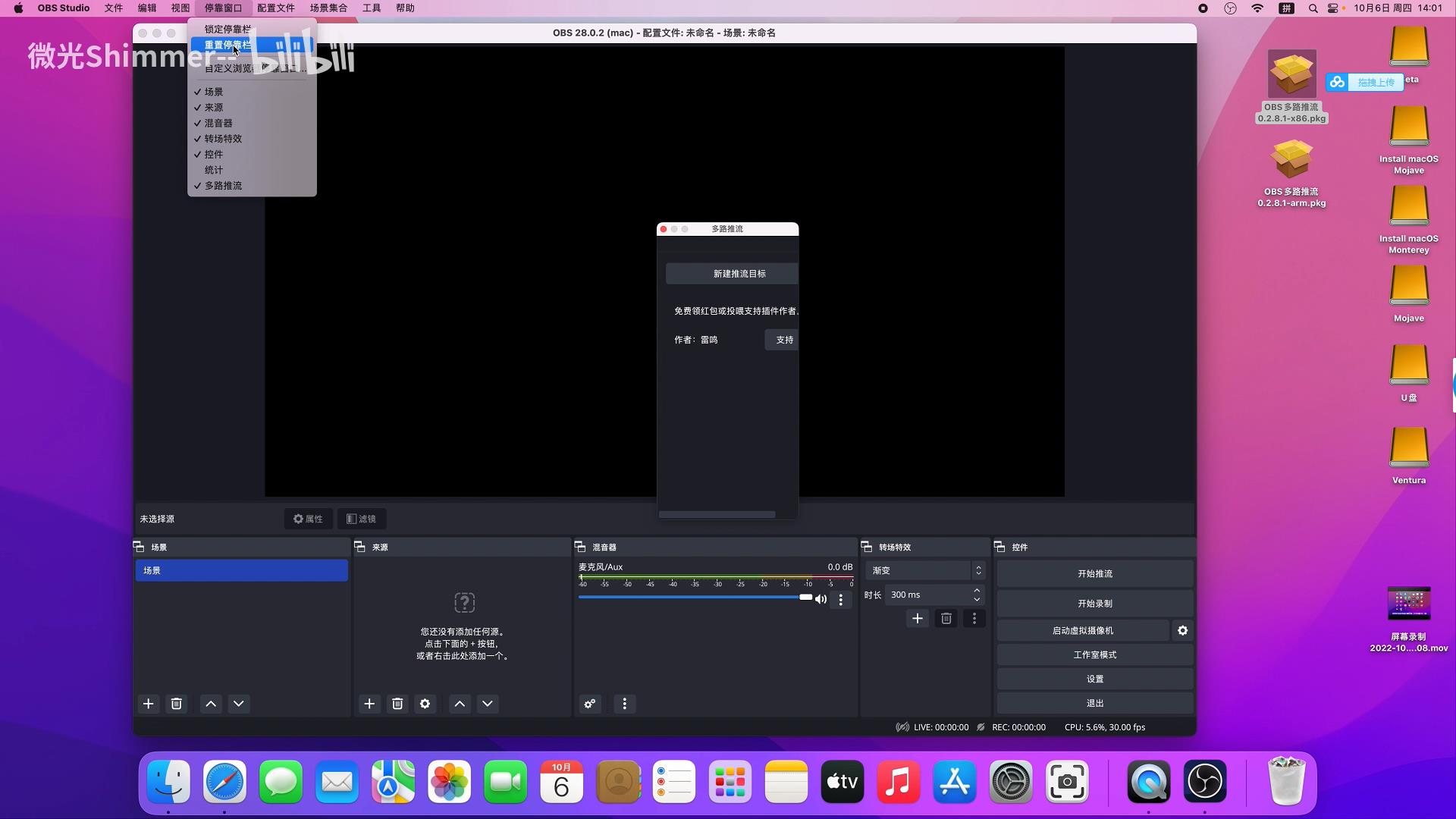Undock the 转场特效 panel float icon
The height and width of the screenshot is (819, 1456).
tap(867, 547)
